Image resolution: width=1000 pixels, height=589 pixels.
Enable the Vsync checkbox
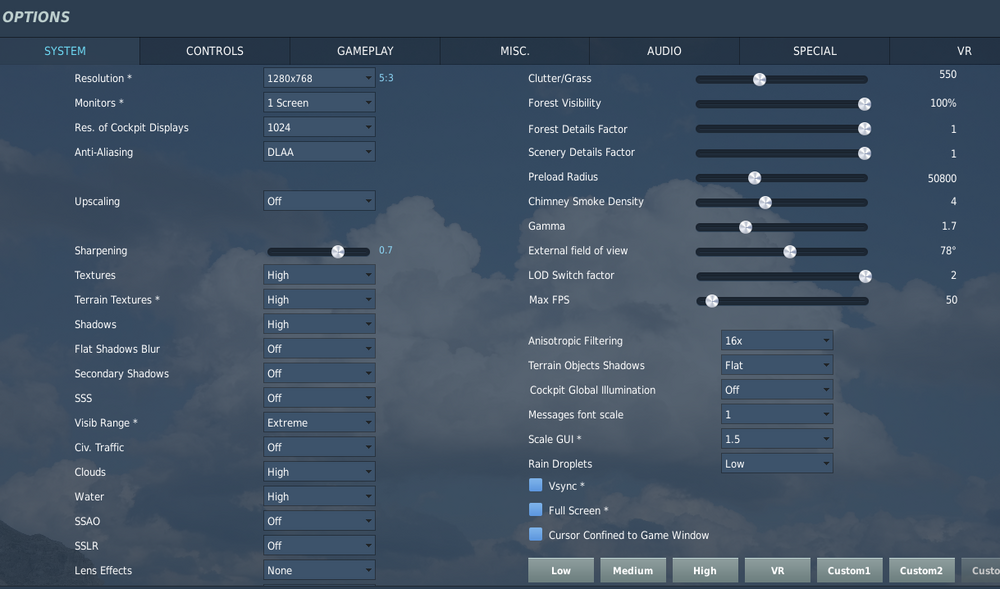click(x=536, y=485)
